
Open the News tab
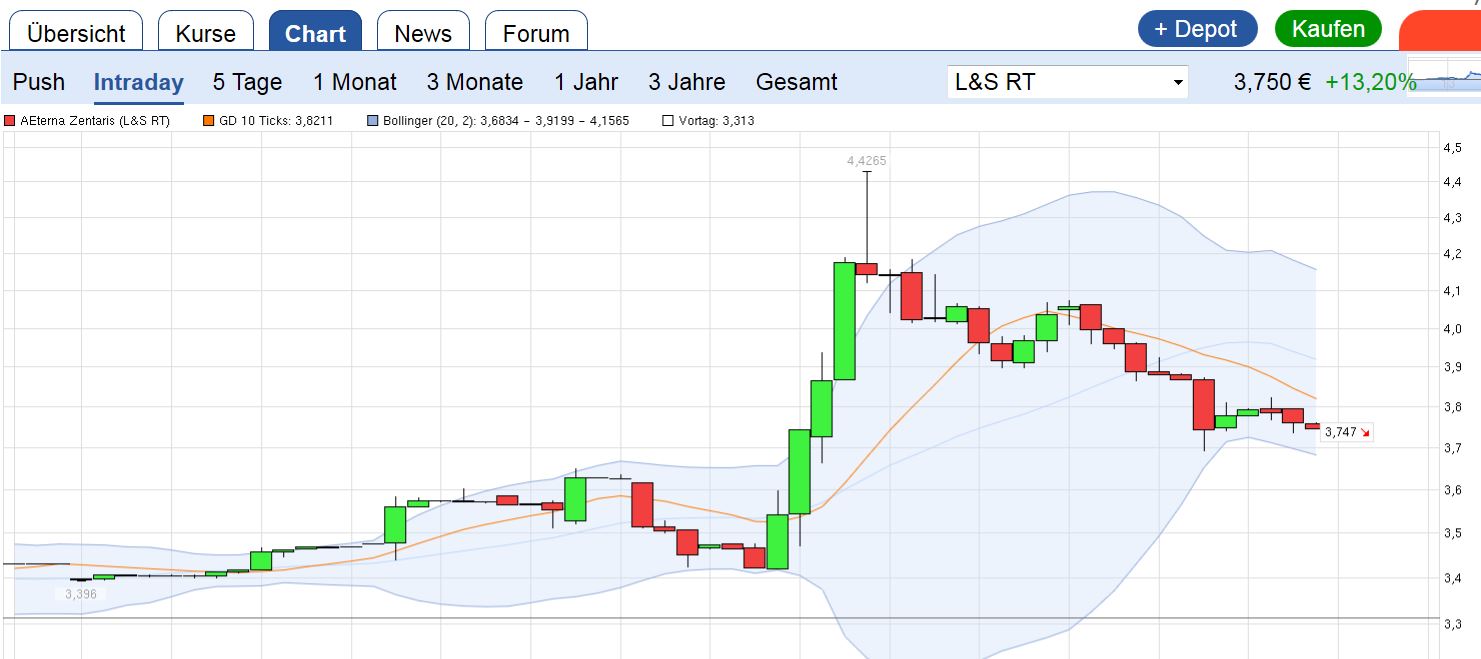point(423,32)
